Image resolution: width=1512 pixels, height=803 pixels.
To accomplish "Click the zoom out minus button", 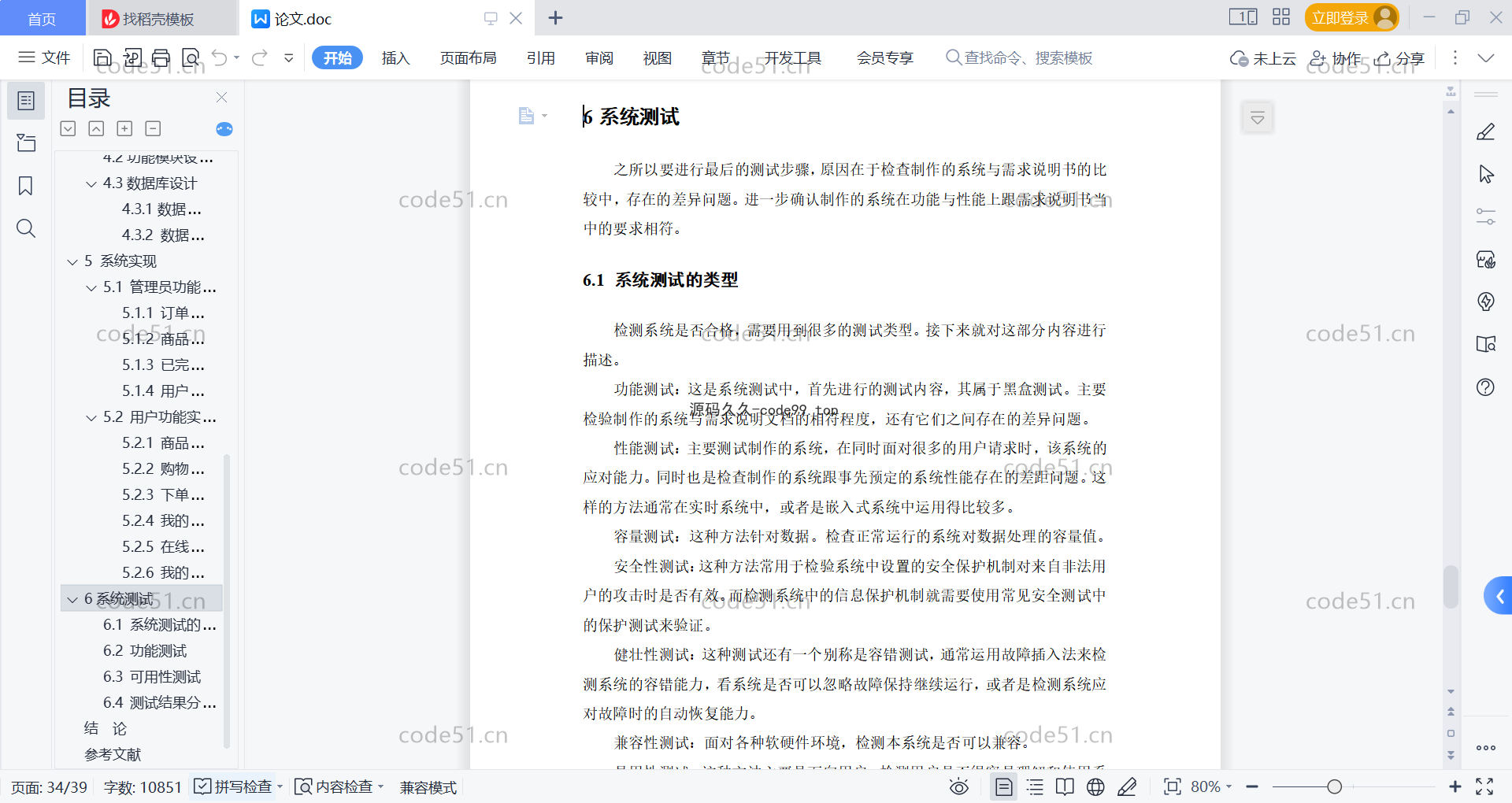I will click(1252, 786).
